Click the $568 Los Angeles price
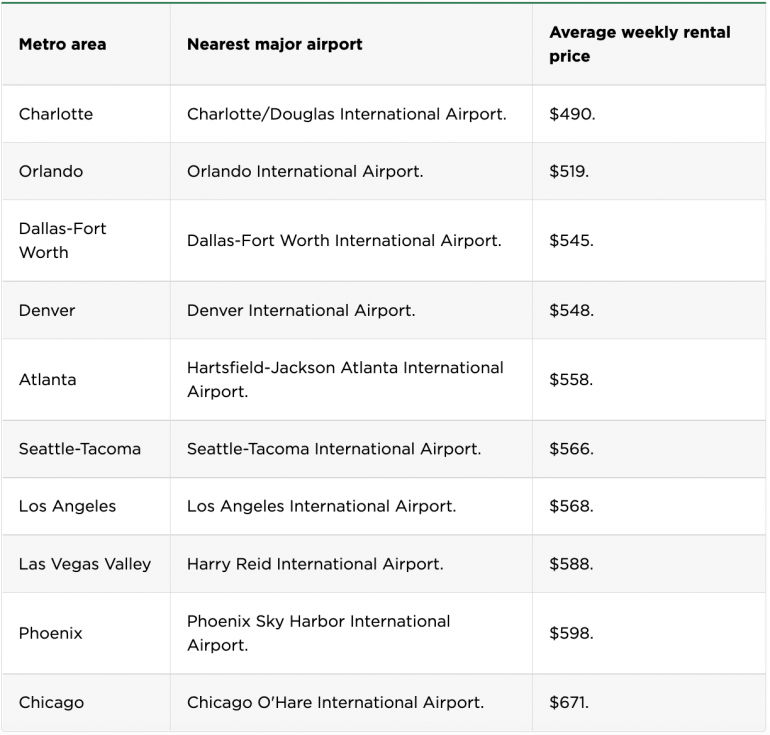770x735 pixels. [572, 506]
